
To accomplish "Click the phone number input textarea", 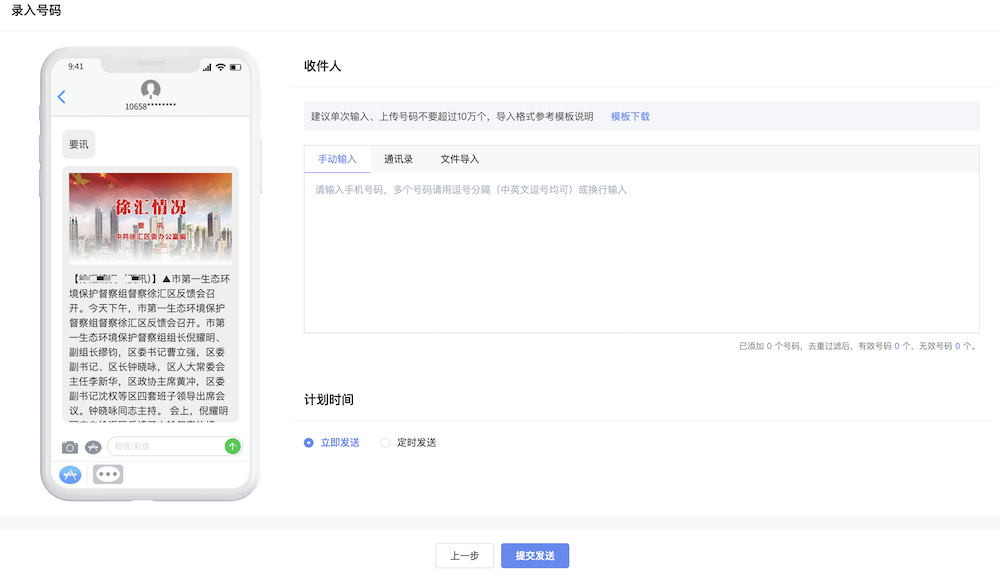I will pyautogui.click(x=640, y=250).
